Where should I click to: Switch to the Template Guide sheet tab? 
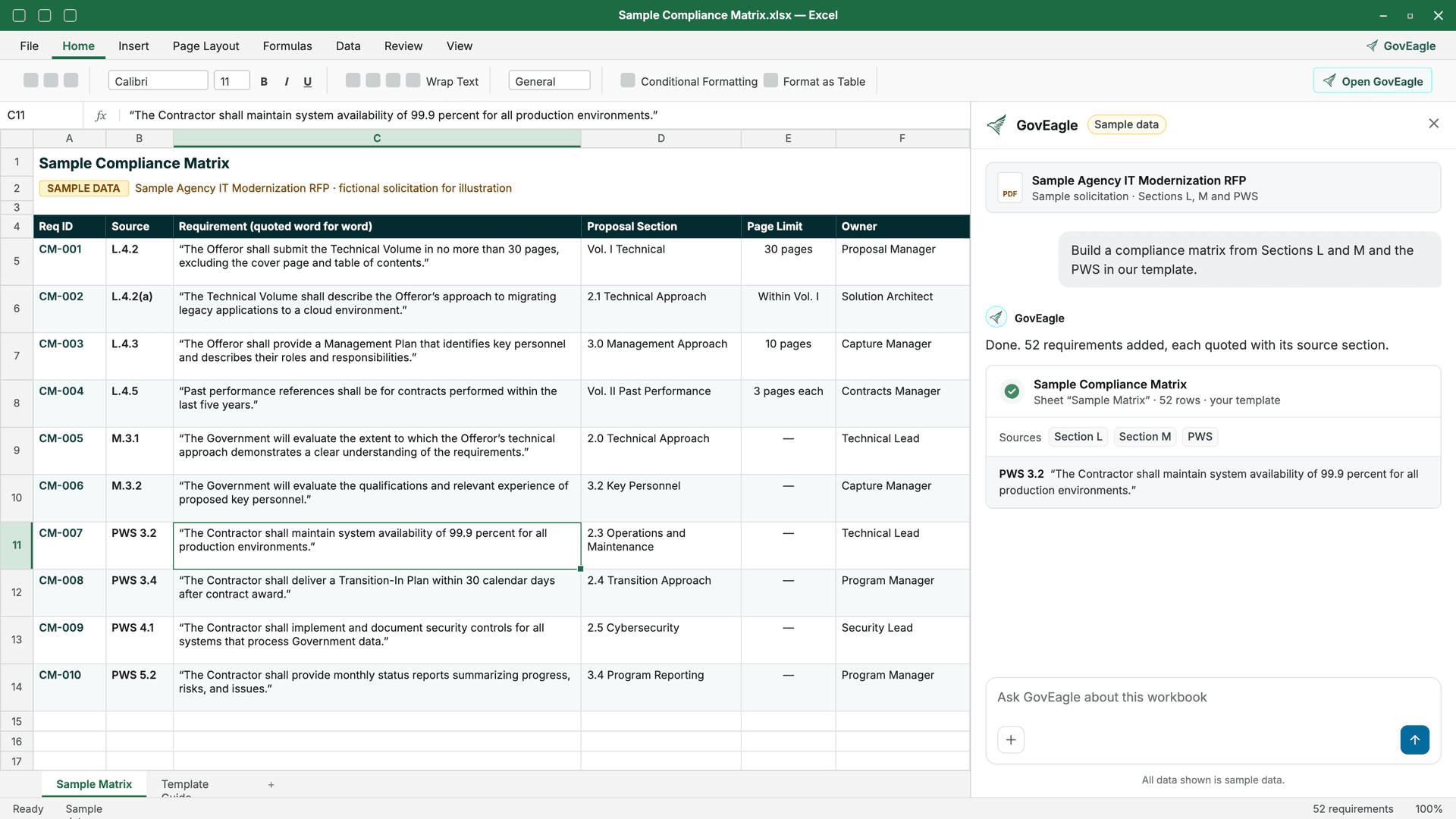[184, 785]
